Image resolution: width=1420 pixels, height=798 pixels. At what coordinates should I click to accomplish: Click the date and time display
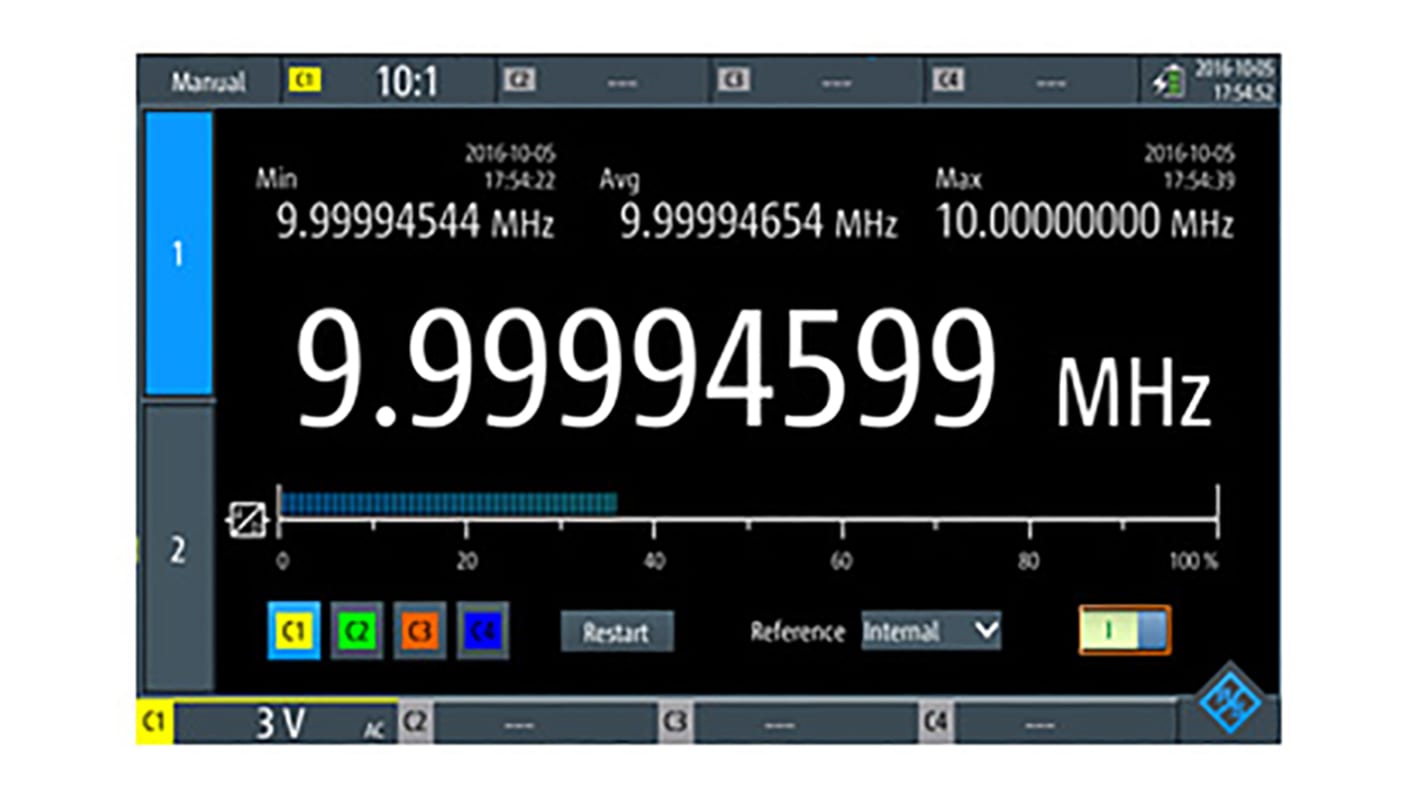[1235, 81]
